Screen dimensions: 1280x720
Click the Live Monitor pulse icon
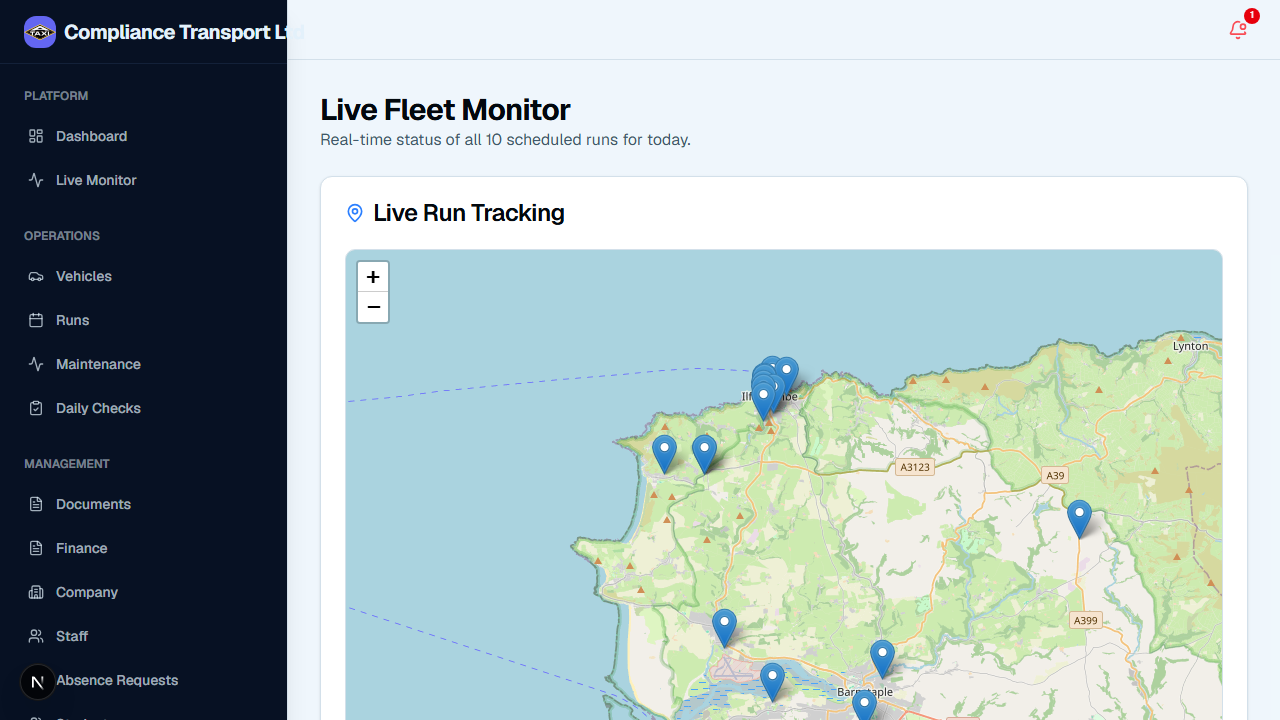tap(36, 180)
